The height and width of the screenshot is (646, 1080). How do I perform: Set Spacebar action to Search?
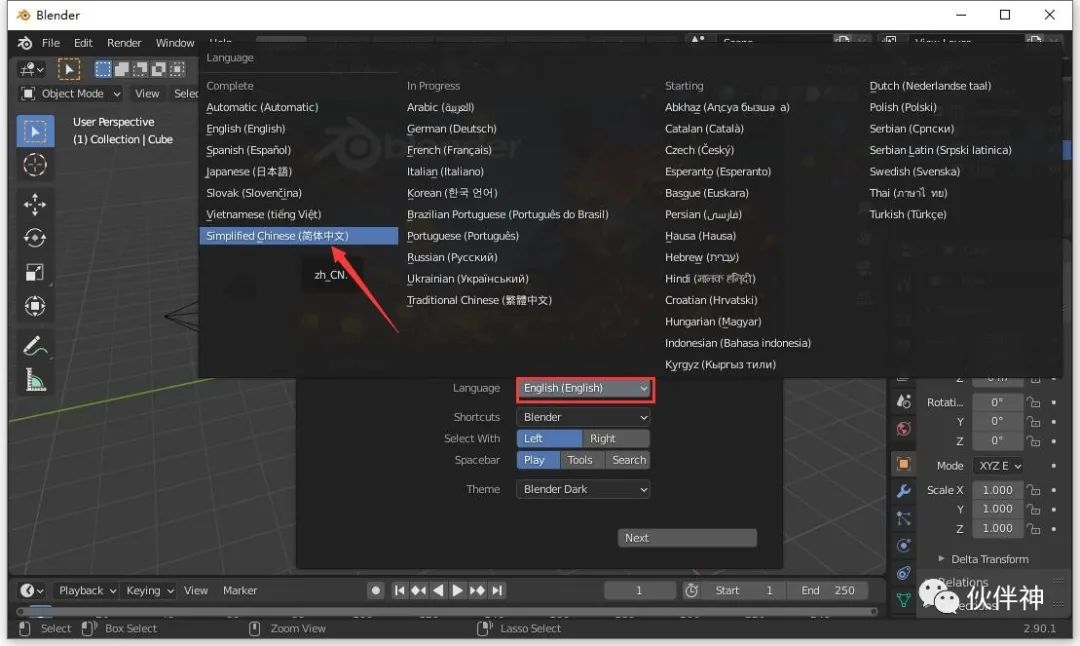628,460
